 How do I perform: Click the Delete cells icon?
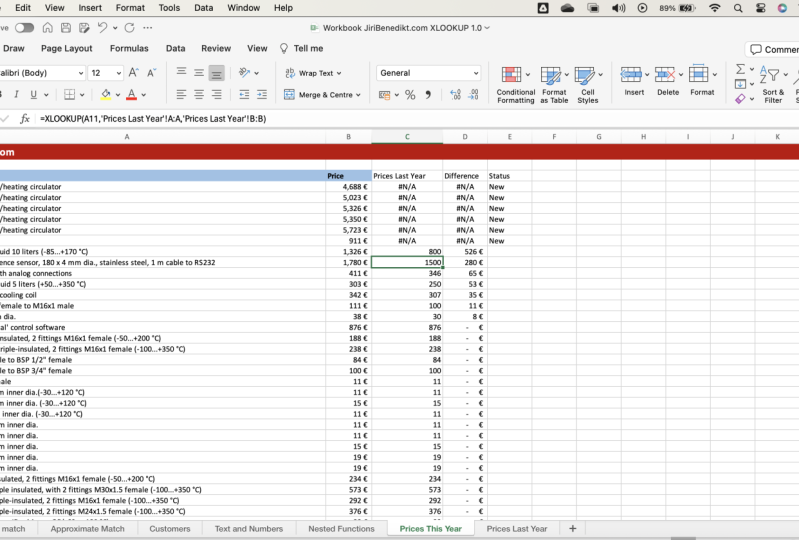(x=665, y=74)
